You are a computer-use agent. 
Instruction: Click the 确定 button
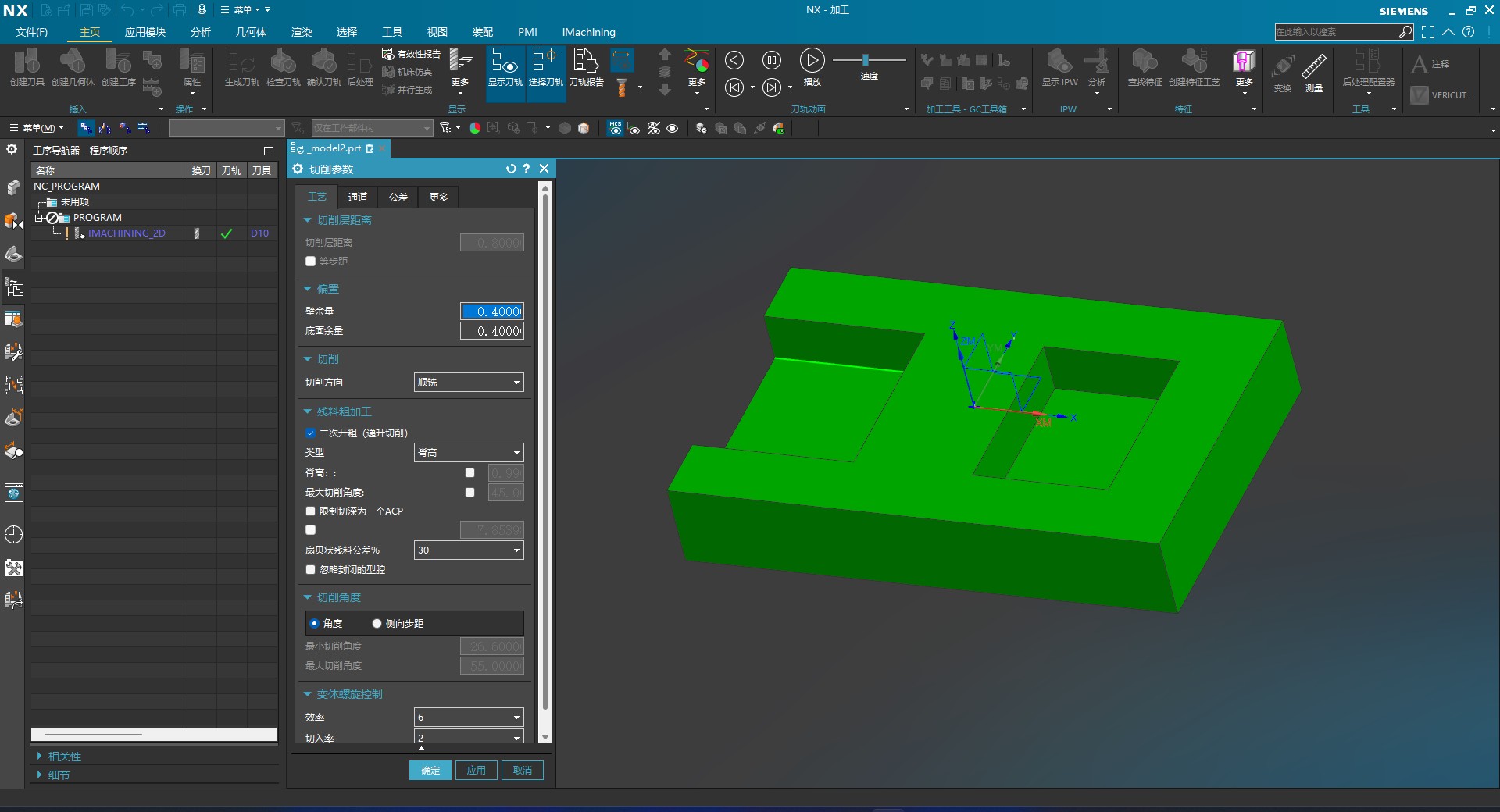[x=430, y=770]
